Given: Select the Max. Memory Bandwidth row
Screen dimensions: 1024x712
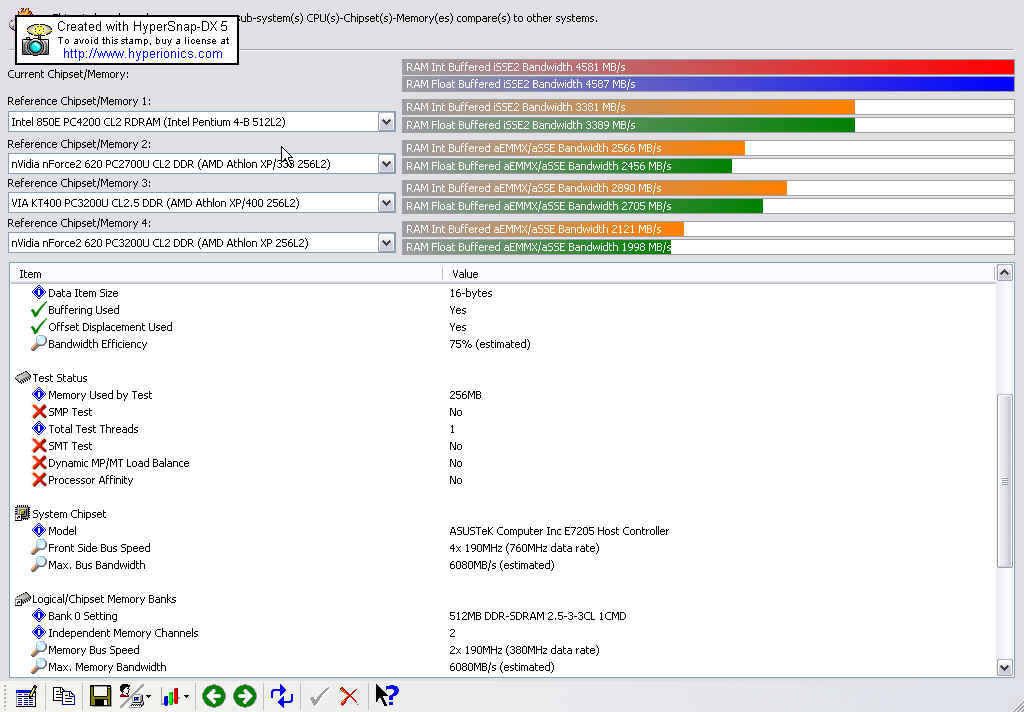Looking at the screenshot, I should click(503, 667).
